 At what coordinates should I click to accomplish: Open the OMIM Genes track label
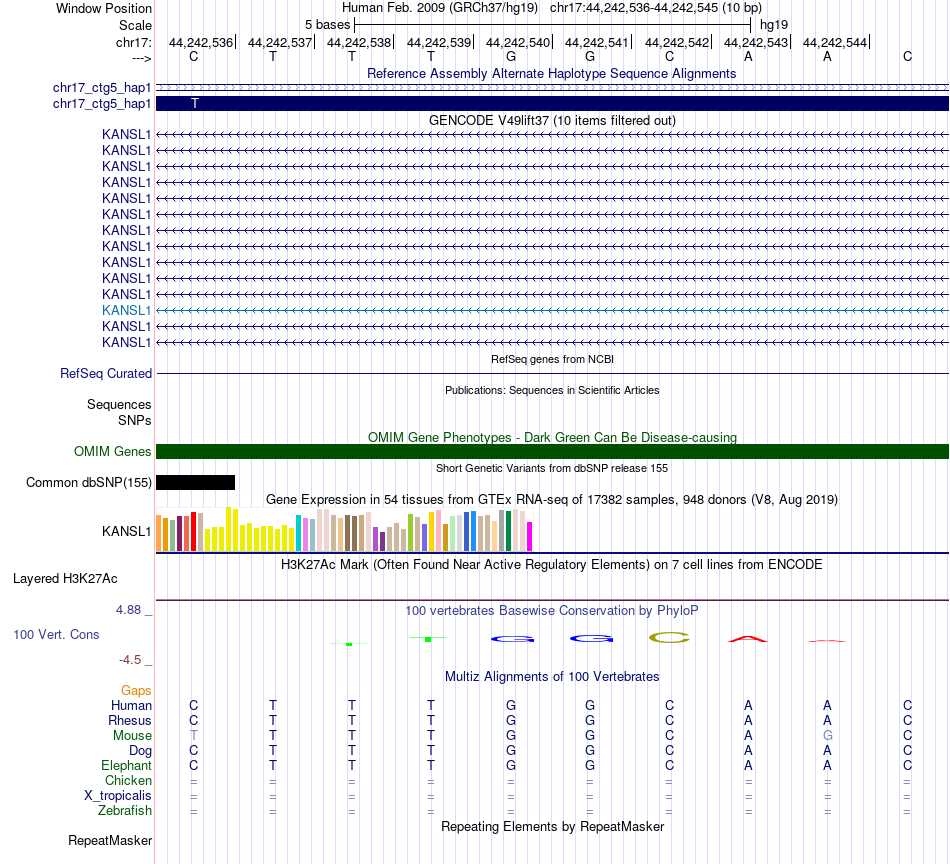coord(112,451)
